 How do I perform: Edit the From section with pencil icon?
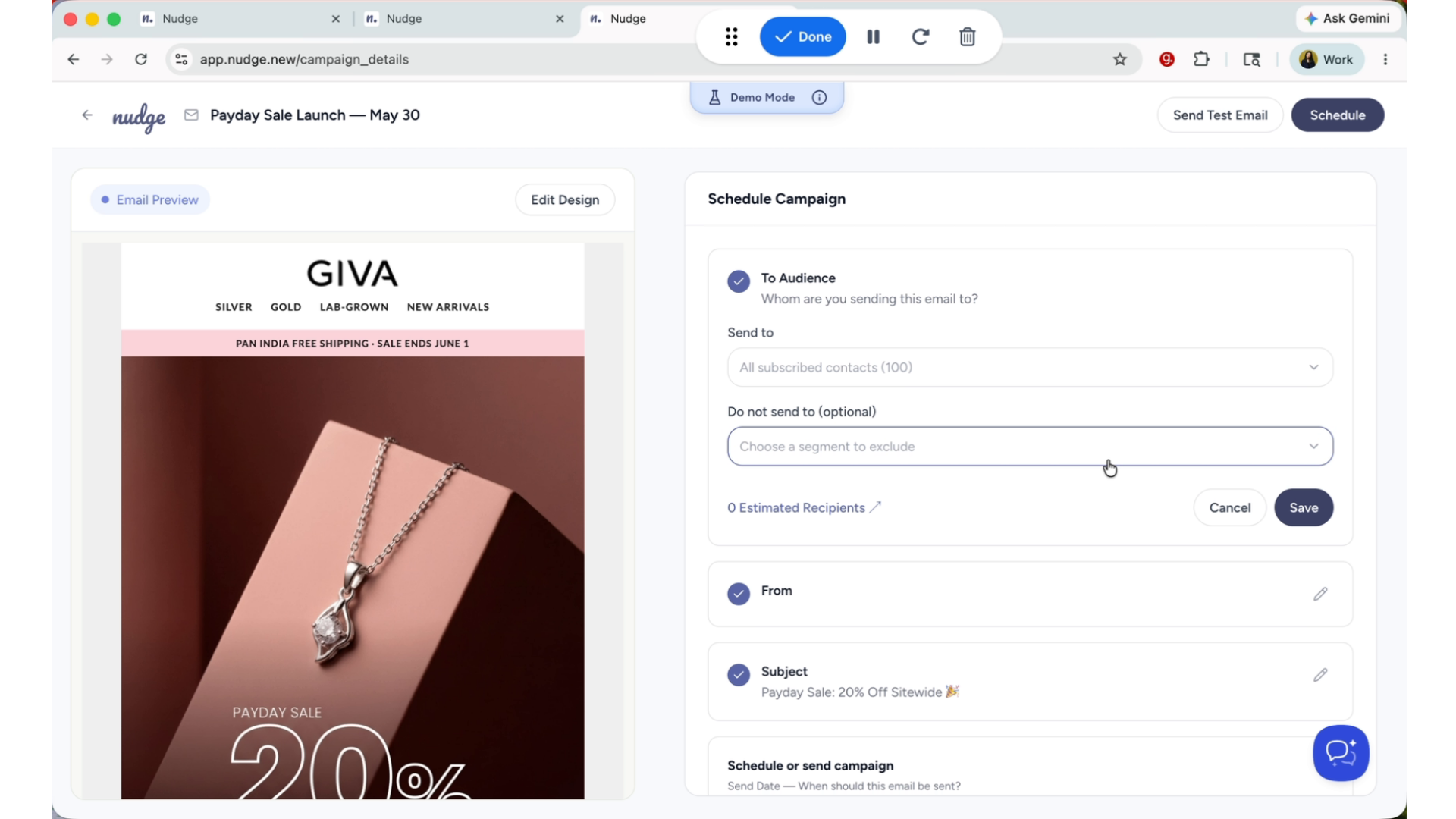(1320, 594)
